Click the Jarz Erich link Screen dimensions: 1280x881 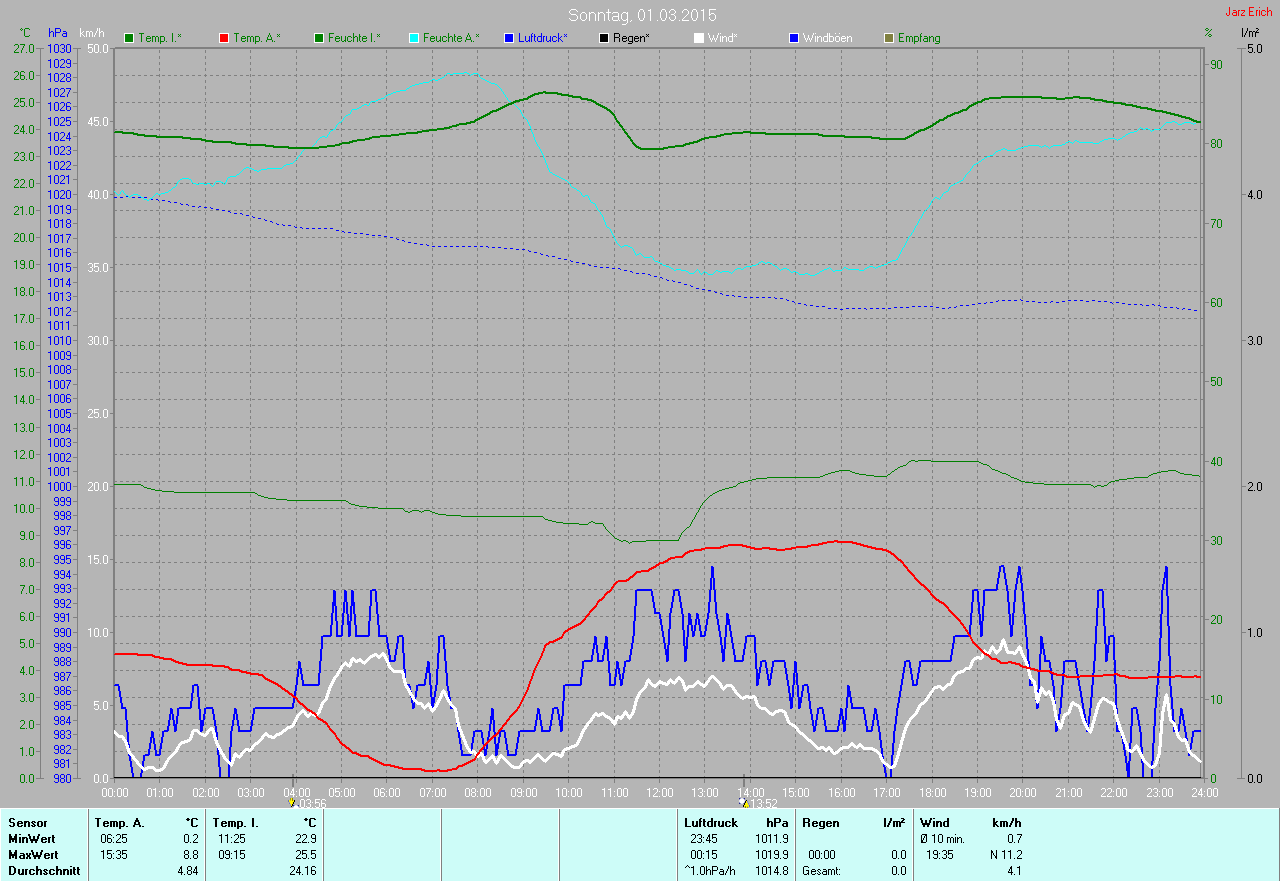tap(1248, 12)
